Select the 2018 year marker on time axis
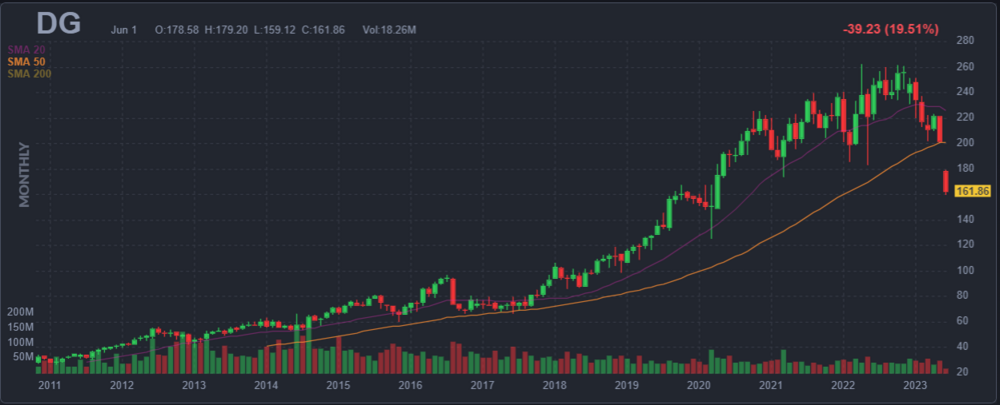 [554, 385]
